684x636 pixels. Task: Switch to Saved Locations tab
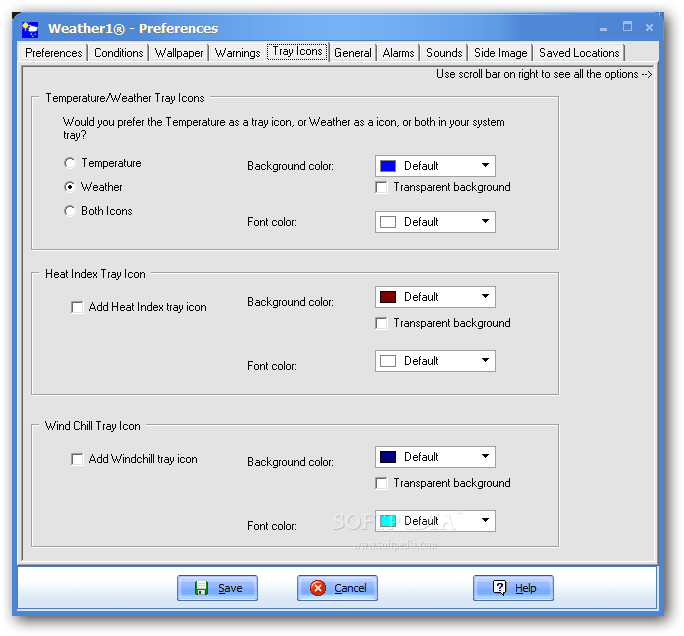pos(579,53)
